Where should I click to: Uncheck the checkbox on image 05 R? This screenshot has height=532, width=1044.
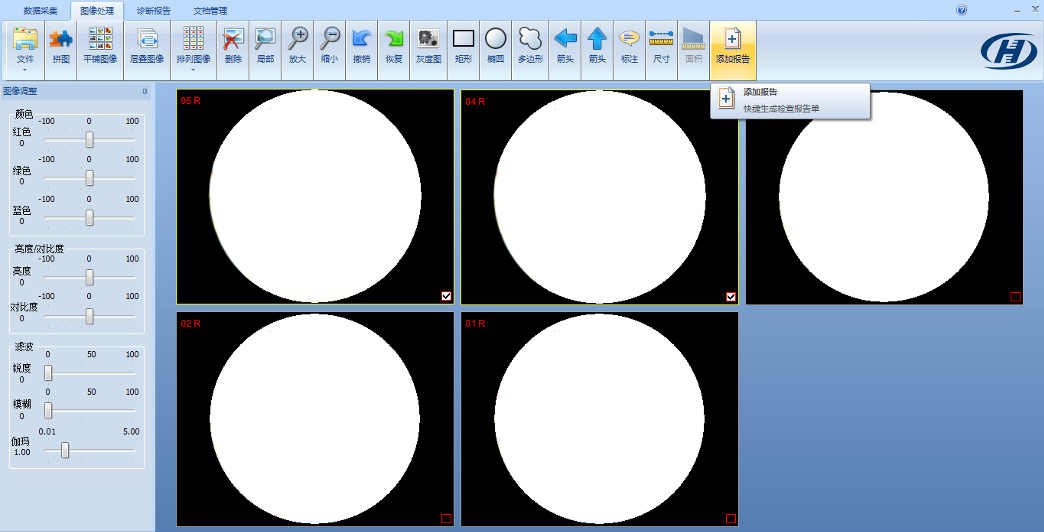coord(446,296)
